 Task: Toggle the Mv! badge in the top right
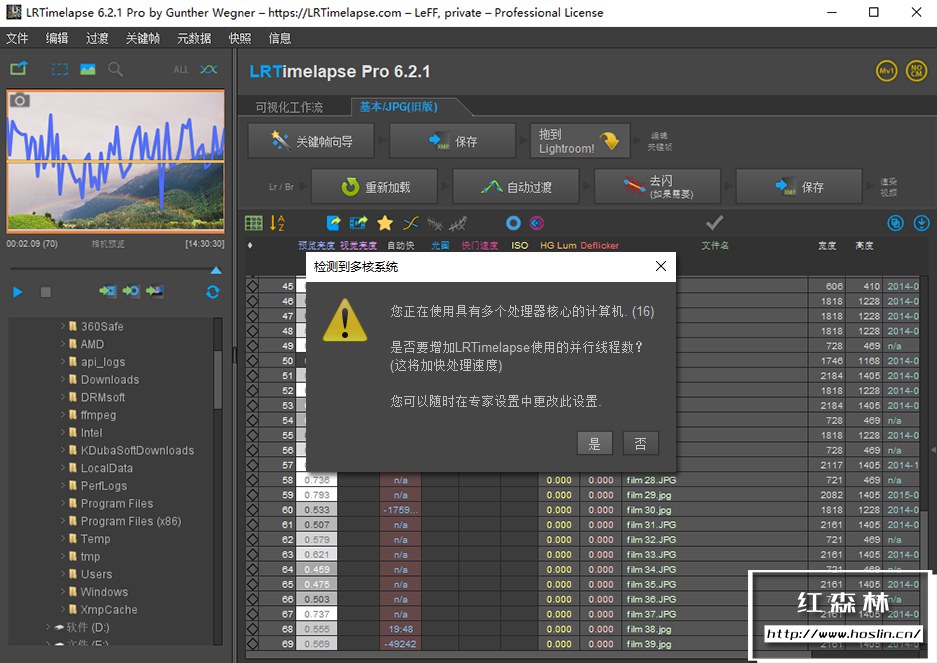point(886,71)
